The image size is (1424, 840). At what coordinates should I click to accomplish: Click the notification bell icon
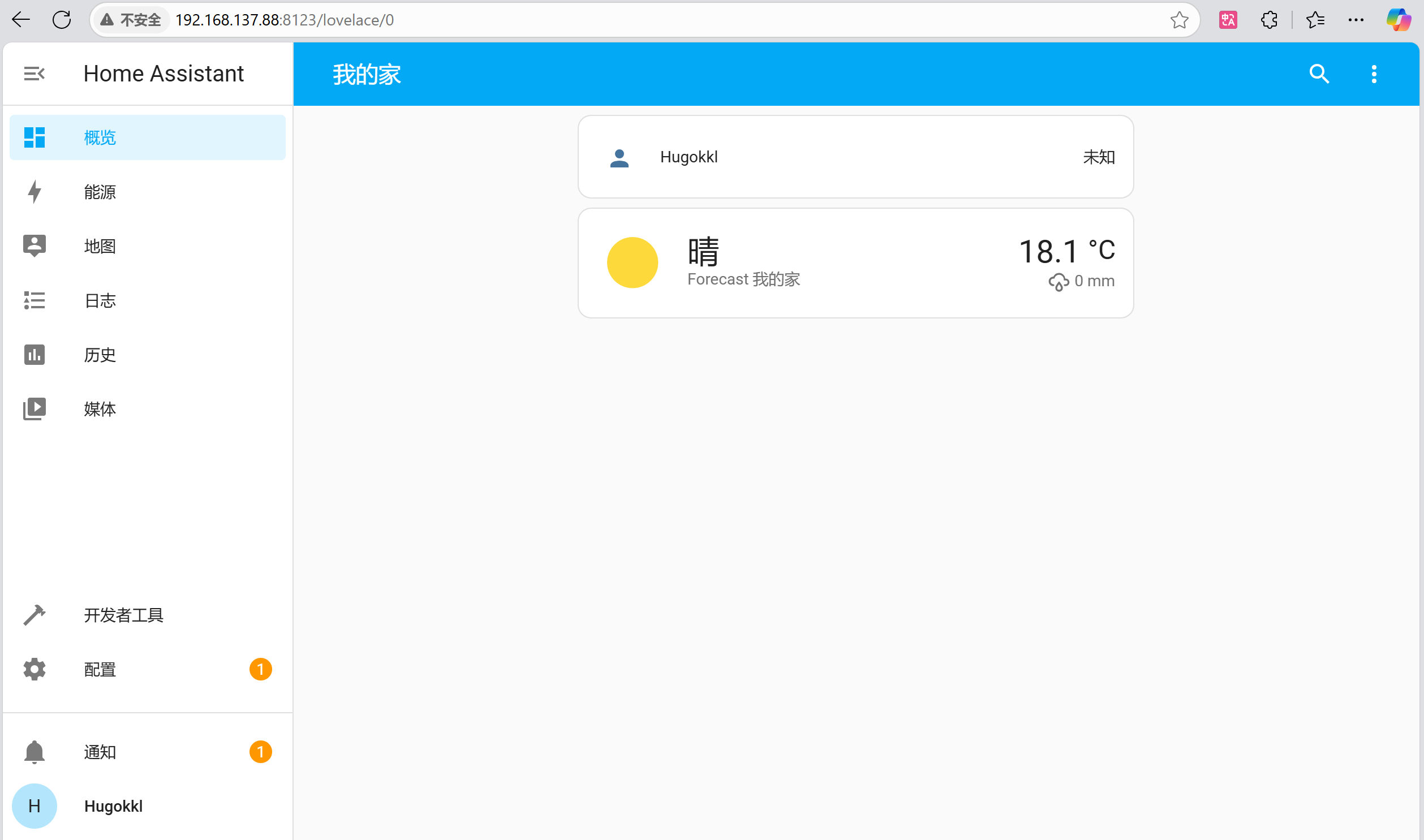coord(35,752)
